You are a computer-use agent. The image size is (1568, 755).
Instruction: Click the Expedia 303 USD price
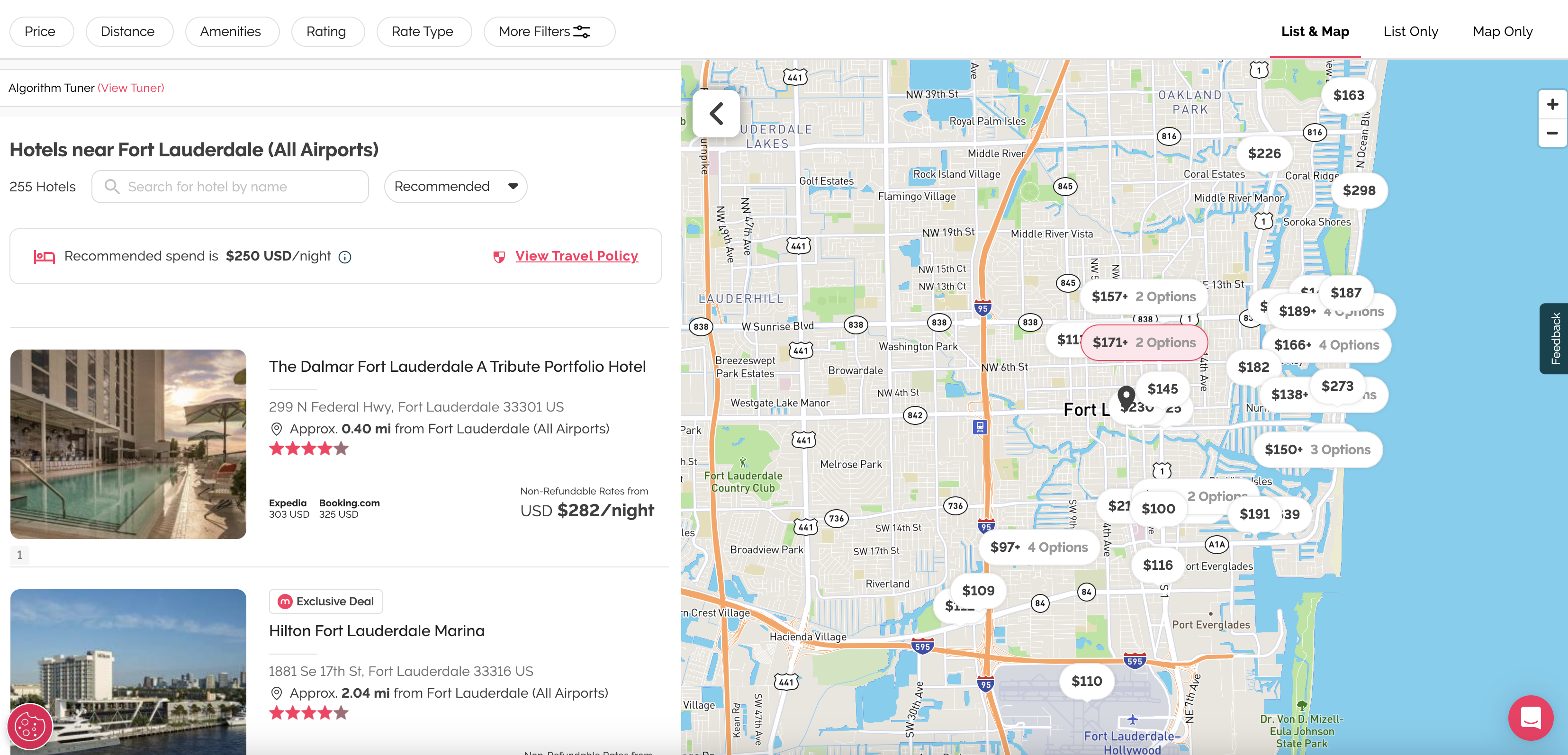[289, 509]
